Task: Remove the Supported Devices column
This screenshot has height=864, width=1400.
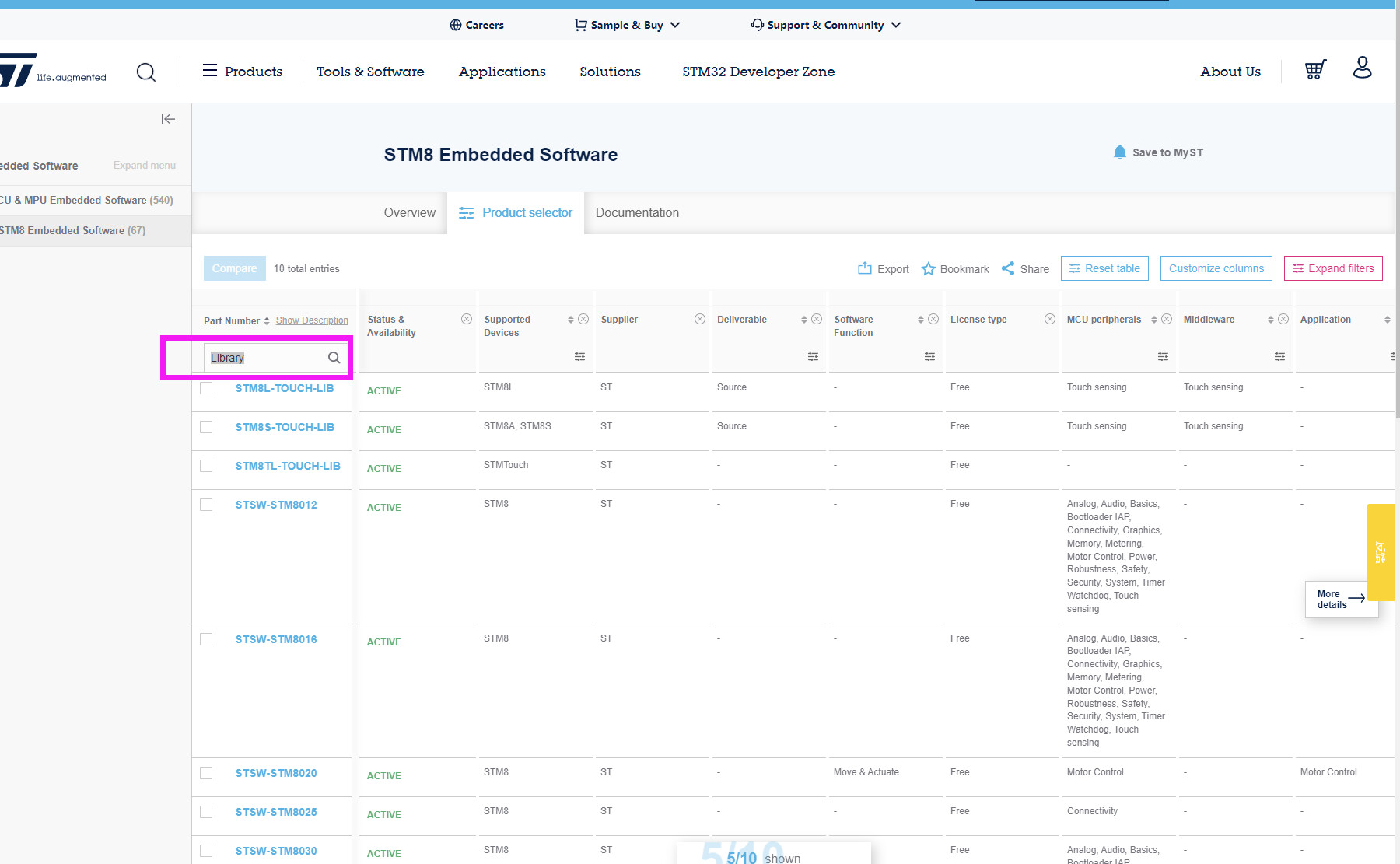Action: pos(583,319)
